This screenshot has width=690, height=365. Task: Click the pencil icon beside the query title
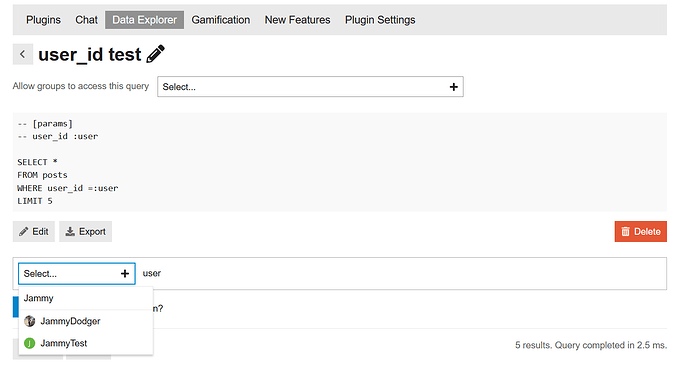[x=156, y=54]
